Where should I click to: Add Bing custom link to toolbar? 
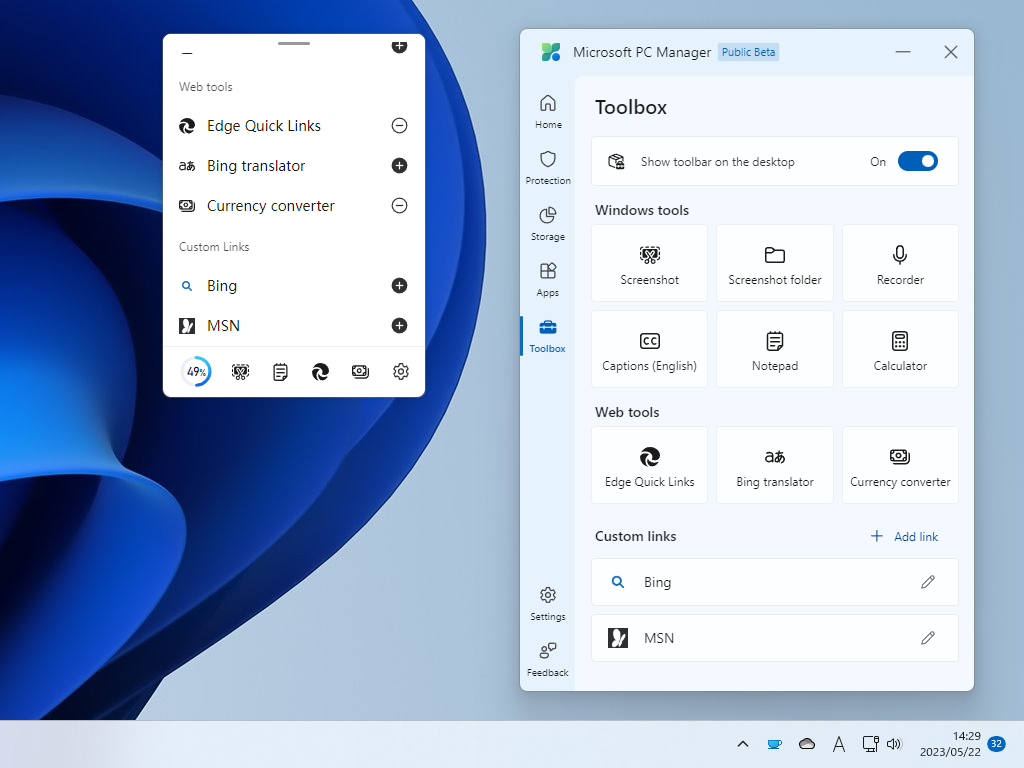(399, 285)
